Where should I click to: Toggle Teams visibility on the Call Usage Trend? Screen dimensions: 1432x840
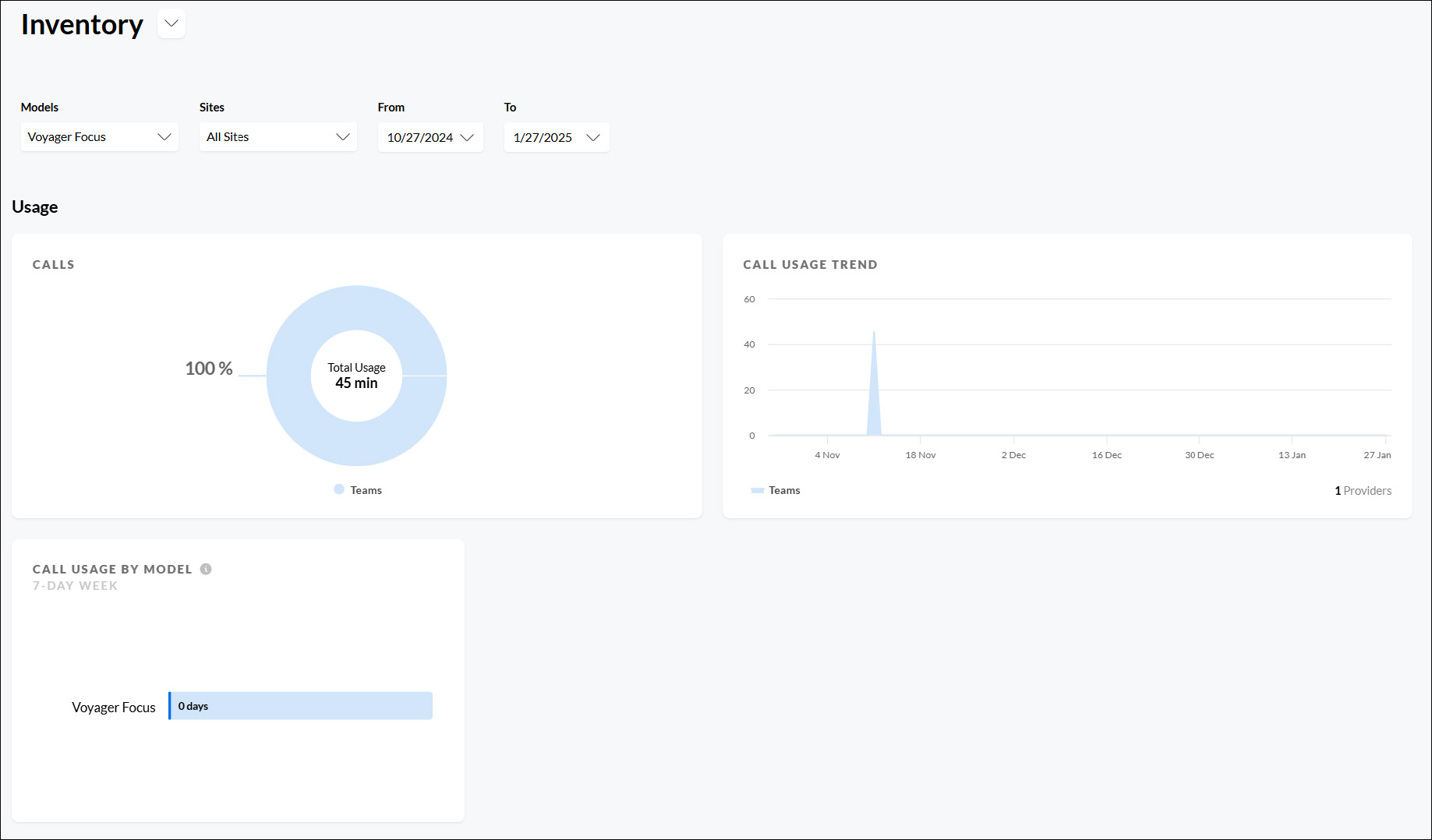pyautogui.click(x=776, y=490)
